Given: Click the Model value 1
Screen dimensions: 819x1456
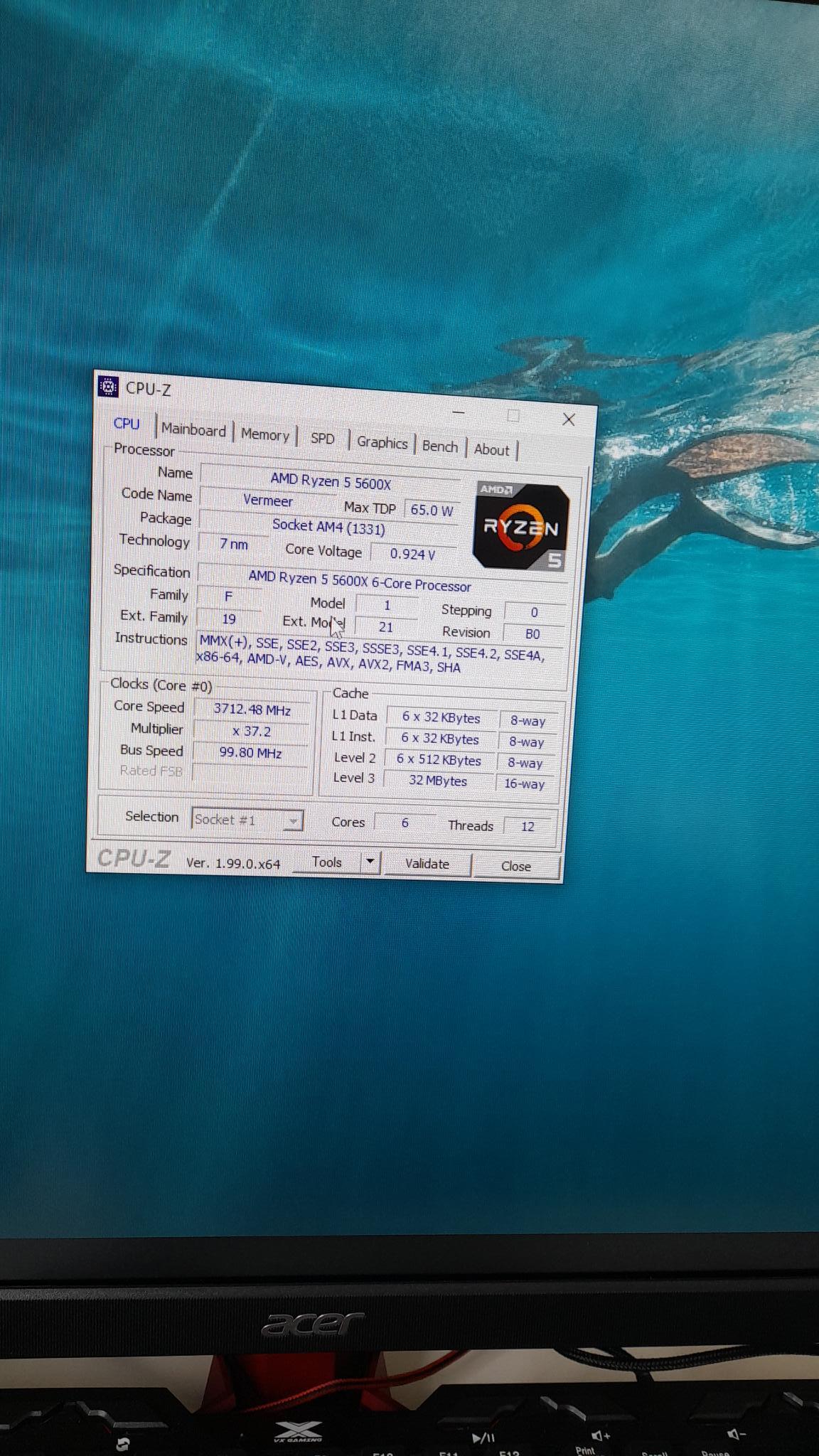Looking at the screenshot, I should [x=387, y=606].
